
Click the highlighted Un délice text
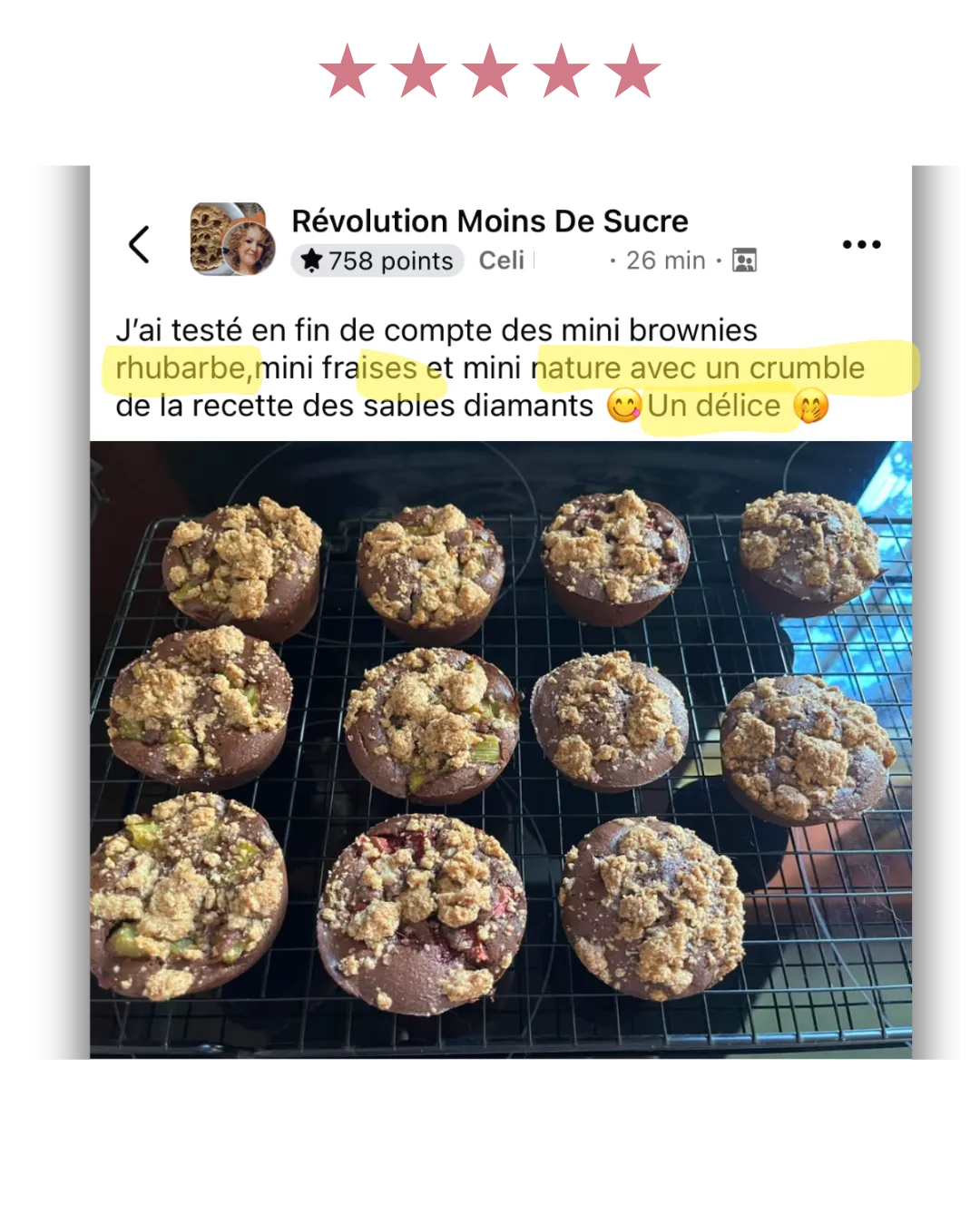click(x=714, y=406)
